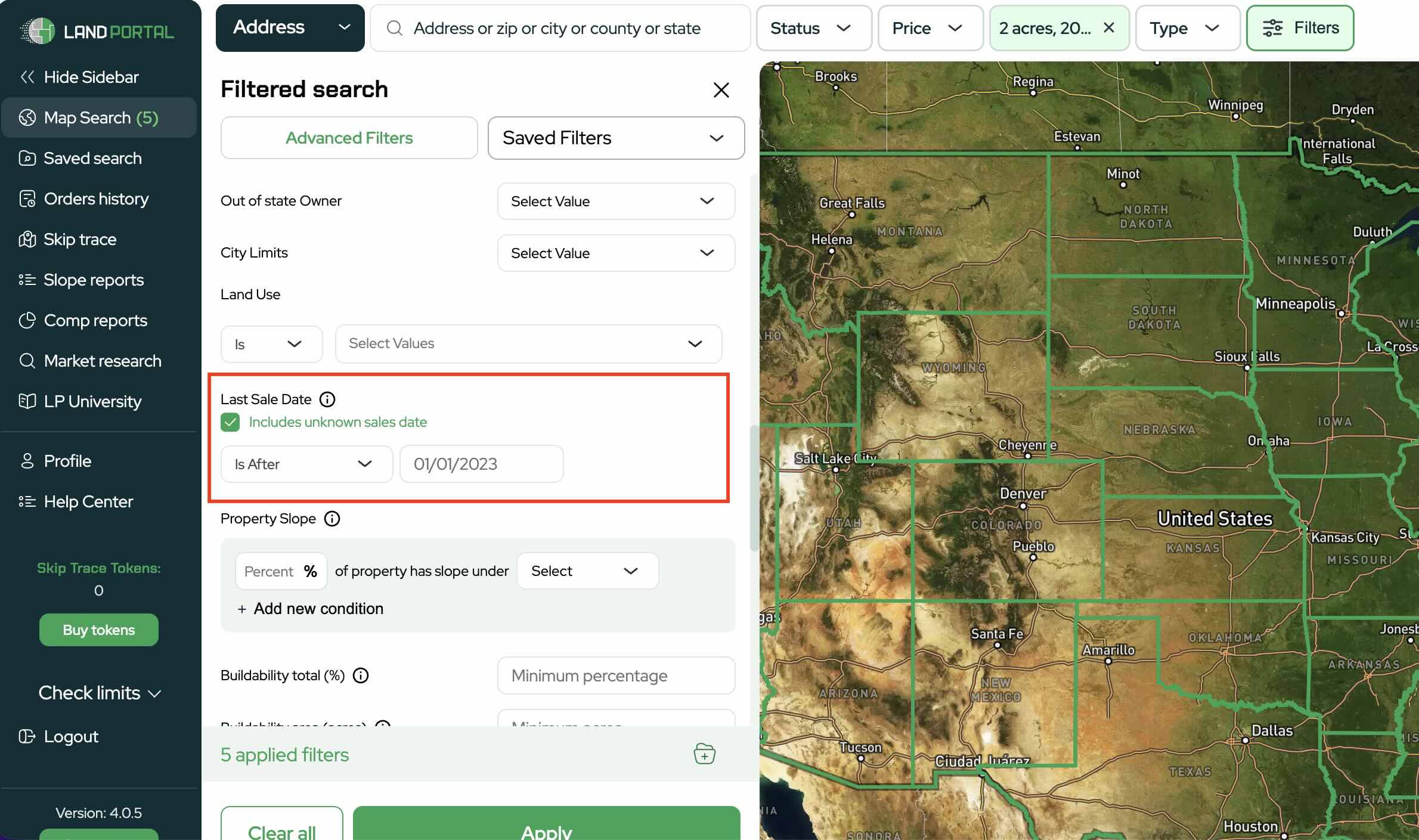Open the Out of state Owner dropdown
This screenshot has width=1419, height=840.
tap(615, 201)
